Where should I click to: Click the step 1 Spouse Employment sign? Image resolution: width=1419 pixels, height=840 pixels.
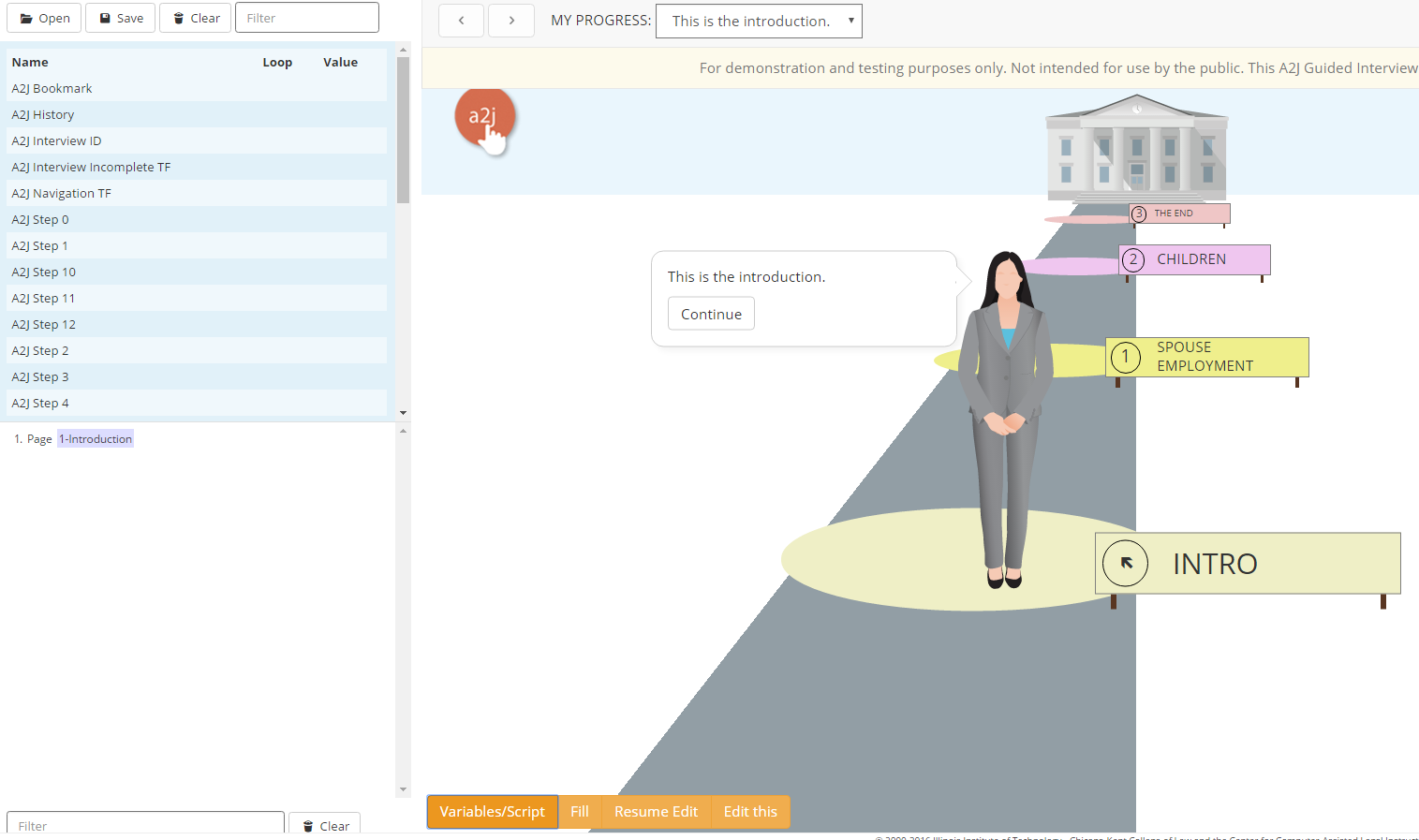click(x=1206, y=357)
